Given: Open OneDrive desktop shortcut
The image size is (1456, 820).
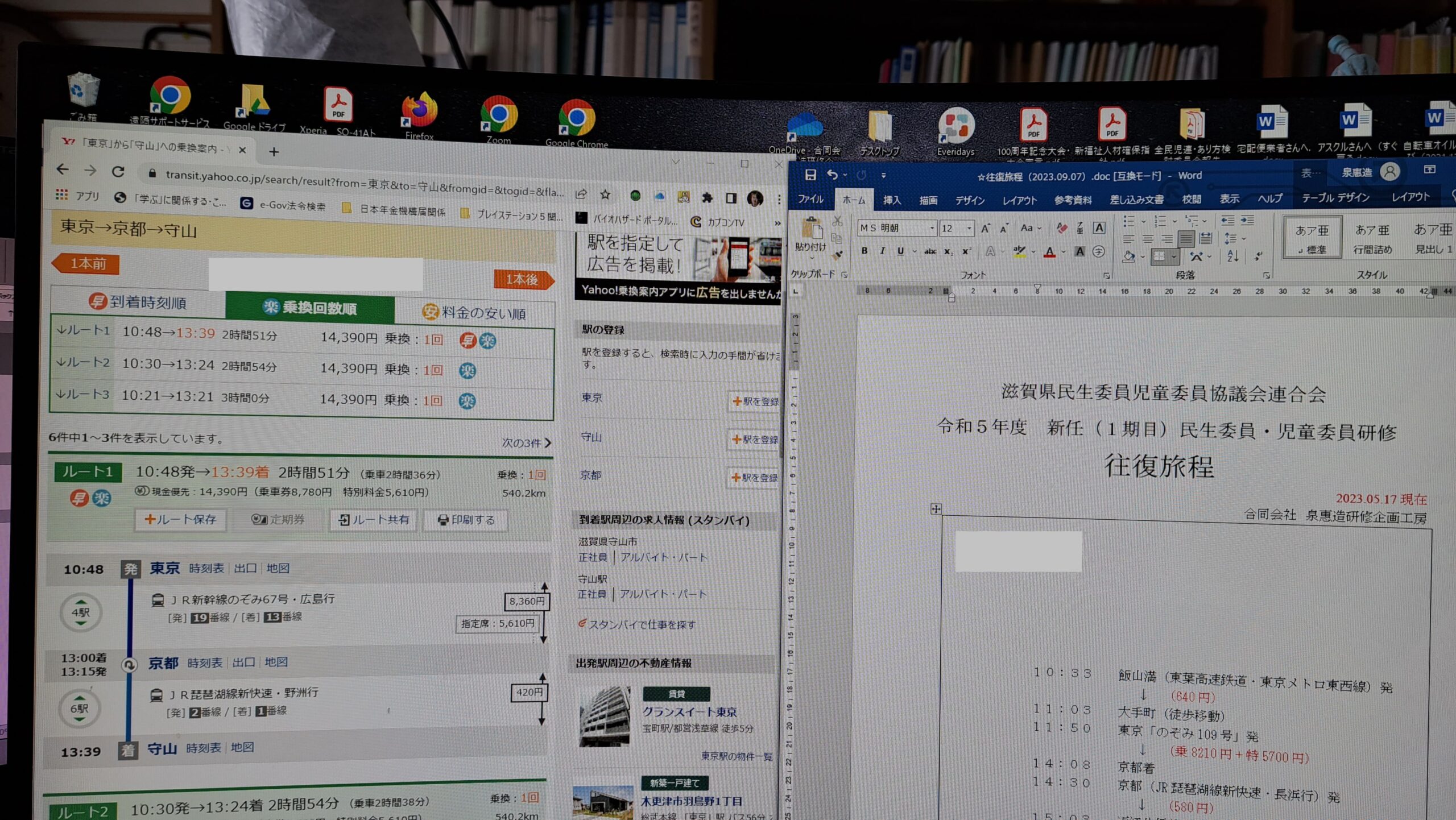Looking at the screenshot, I should [804, 134].
